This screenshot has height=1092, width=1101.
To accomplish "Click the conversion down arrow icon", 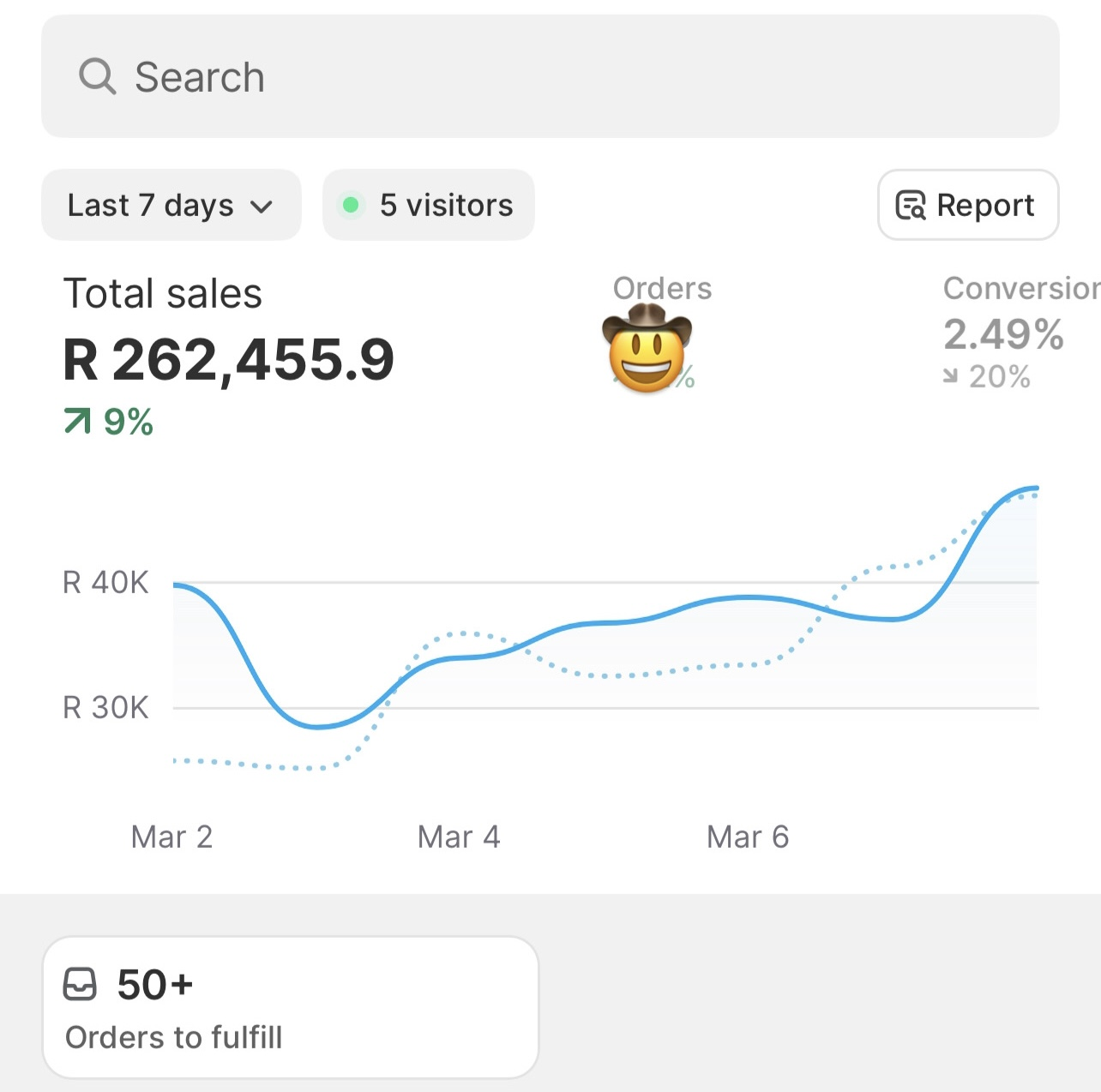I will (x=950, y=375).
